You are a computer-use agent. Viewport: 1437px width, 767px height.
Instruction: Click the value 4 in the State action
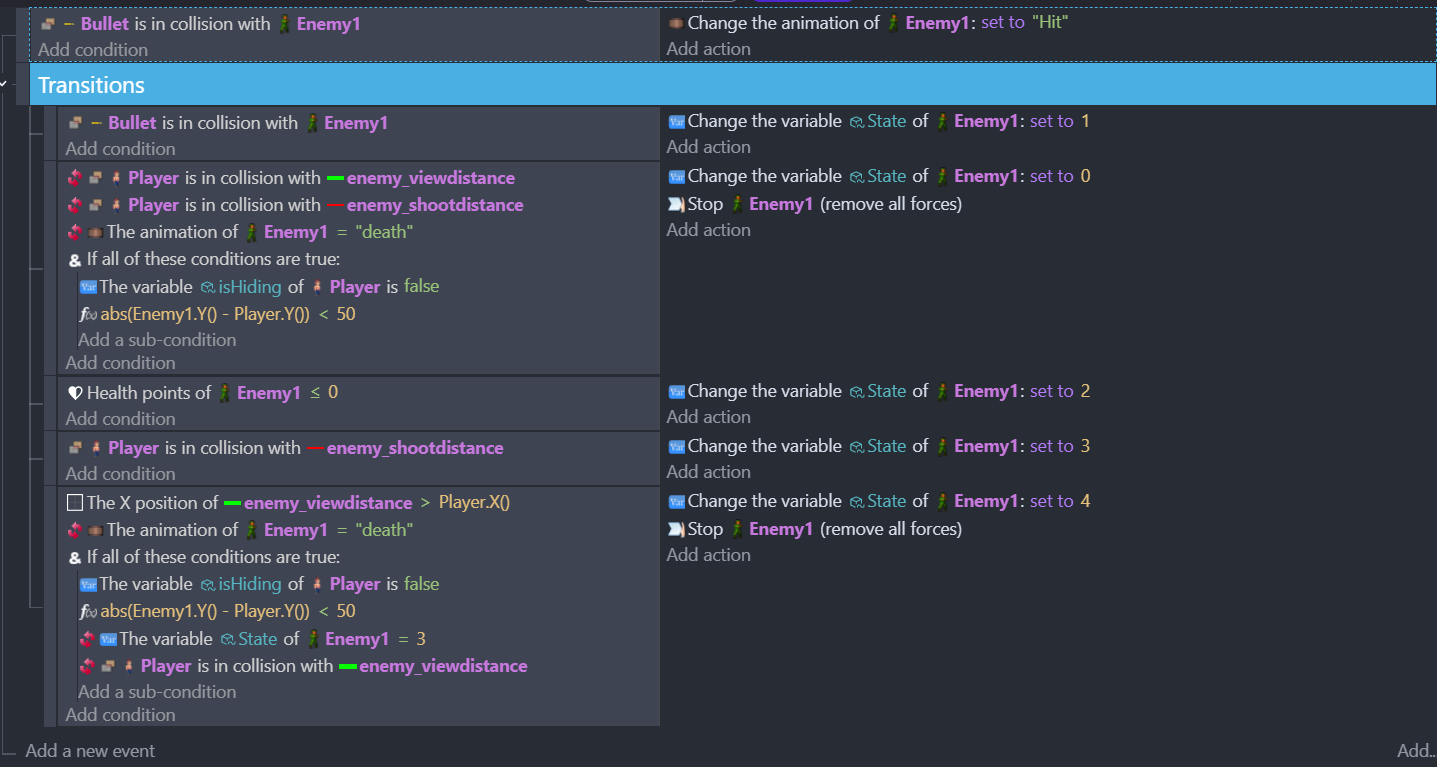tap(1085, 501)
